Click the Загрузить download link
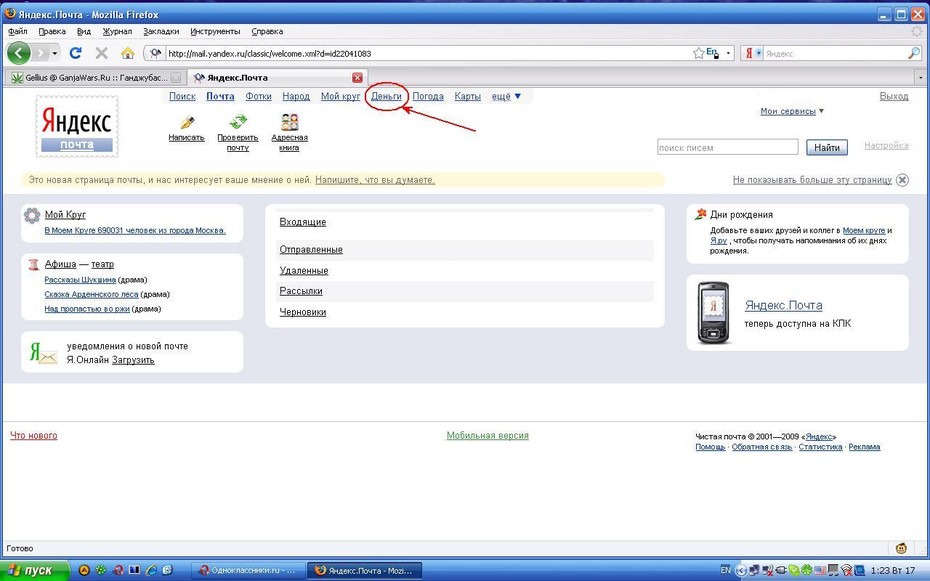Screen dimensions: 930x581 [x=133, y=360]
